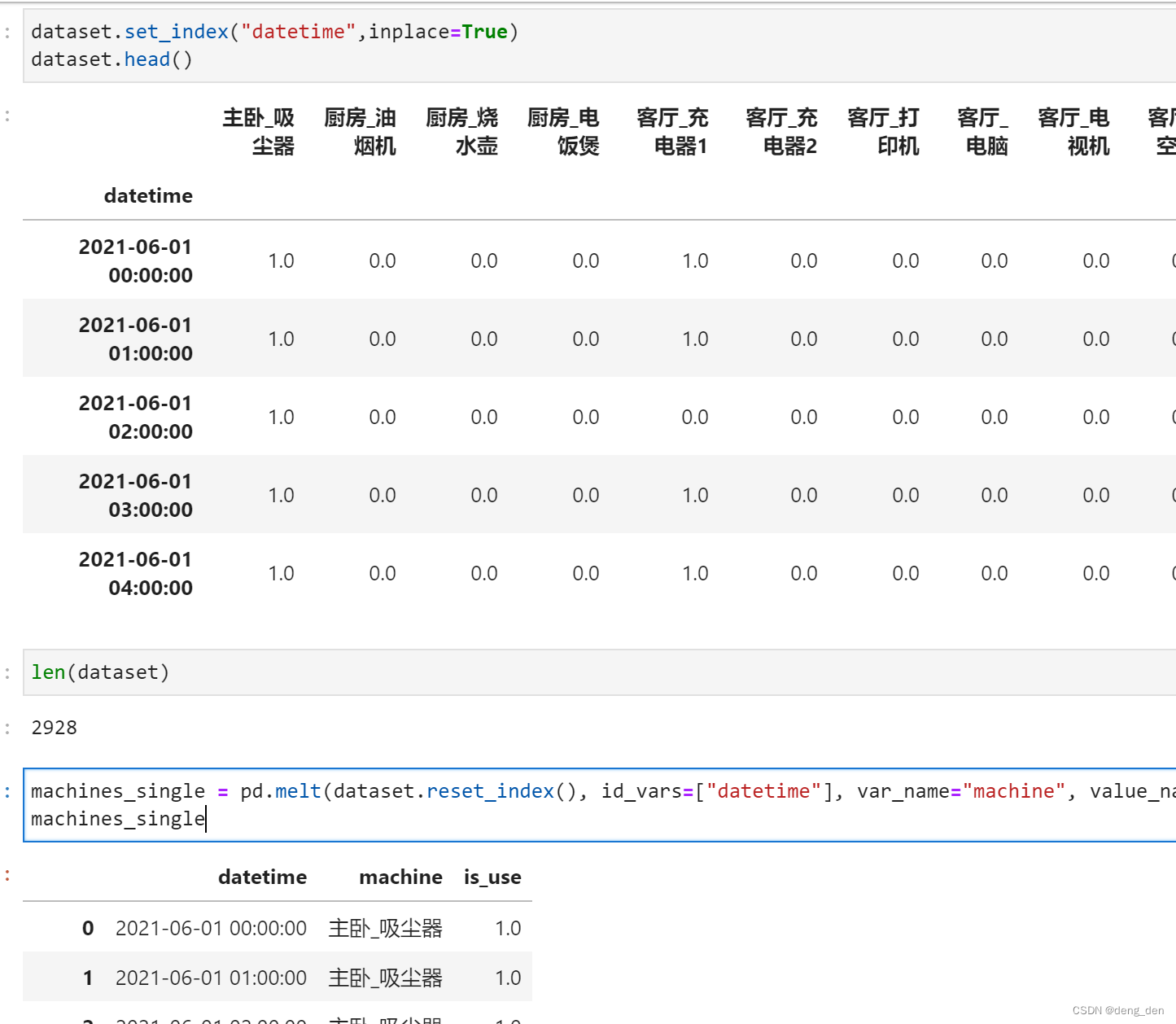Click row index 2021-06-01 00:00:00
The image size is (1176, 1024).
point(136,260)
